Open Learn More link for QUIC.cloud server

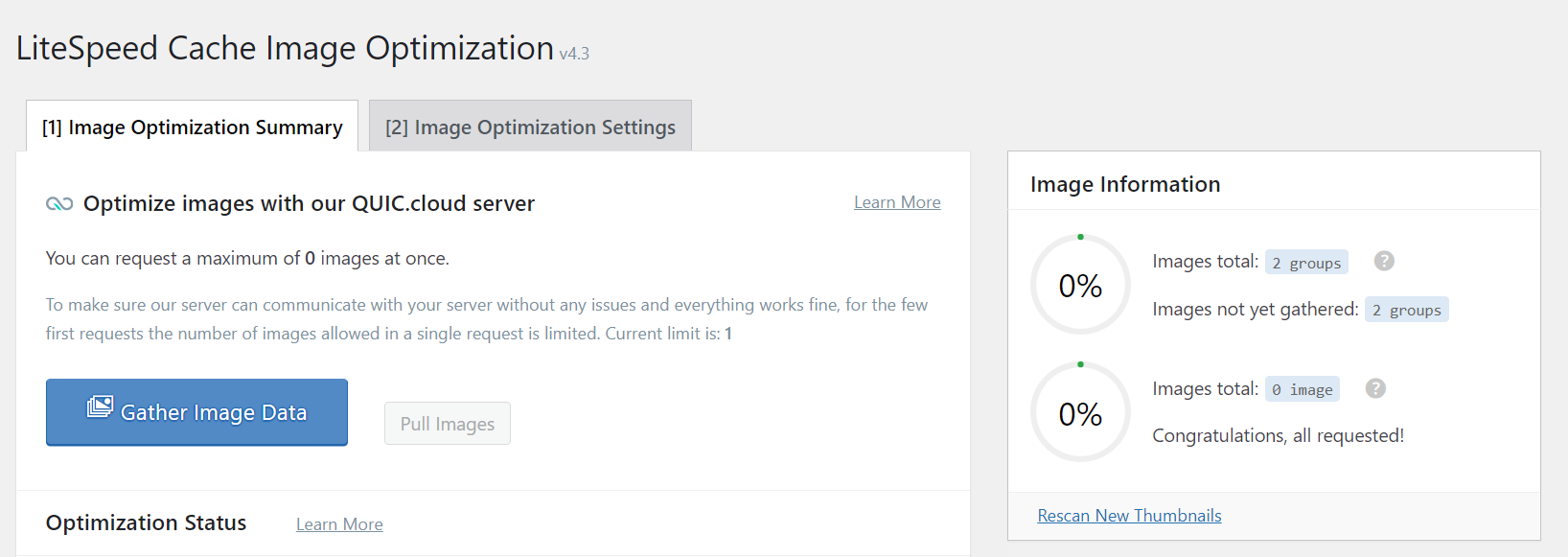897,202
